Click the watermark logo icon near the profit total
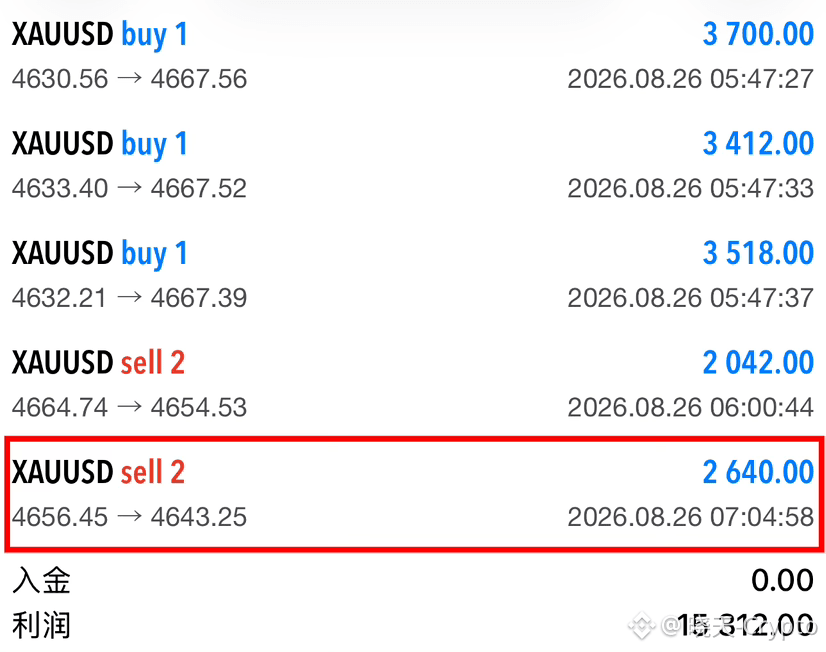The image size is (826, 652). [x=641, y=626]
